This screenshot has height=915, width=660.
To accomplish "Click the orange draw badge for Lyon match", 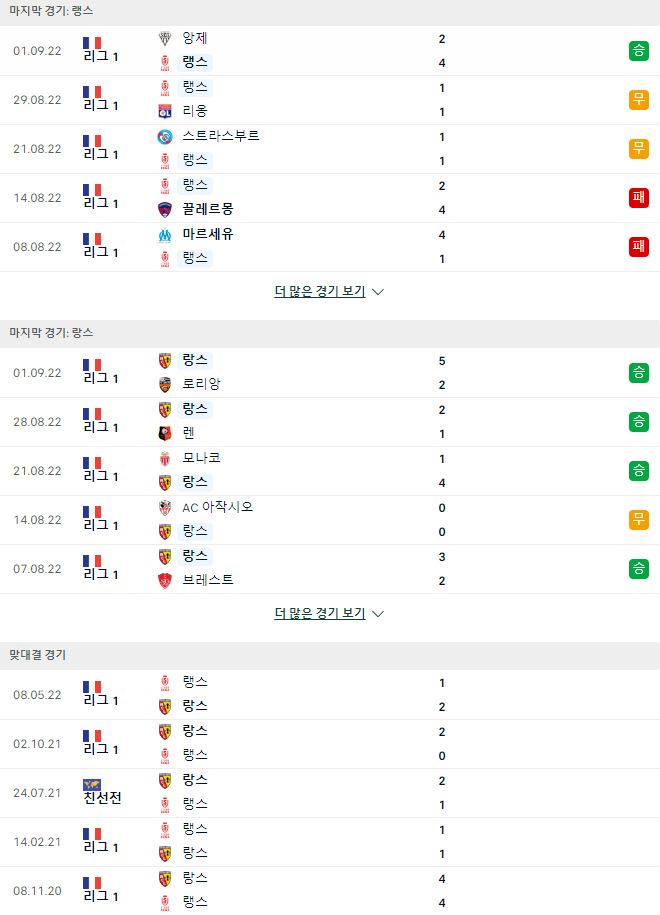I will tap(639, 100).
